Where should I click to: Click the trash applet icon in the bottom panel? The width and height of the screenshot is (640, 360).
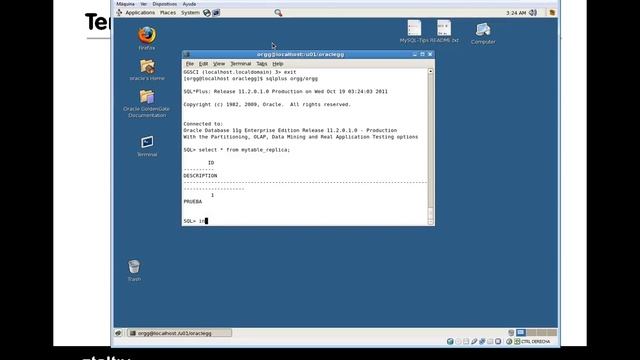coord(511,333)
